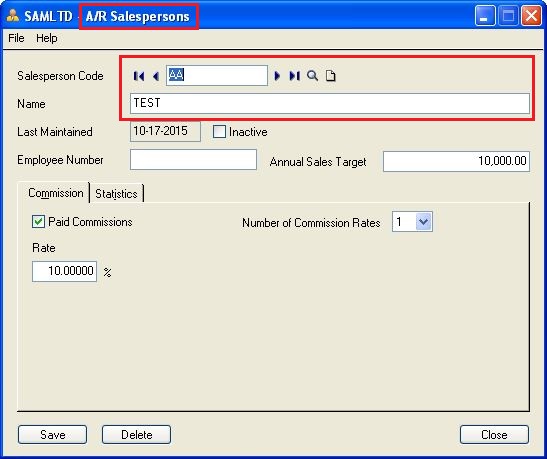
Task: Go to next salesperson record
Action: click(x=277, y=76)
